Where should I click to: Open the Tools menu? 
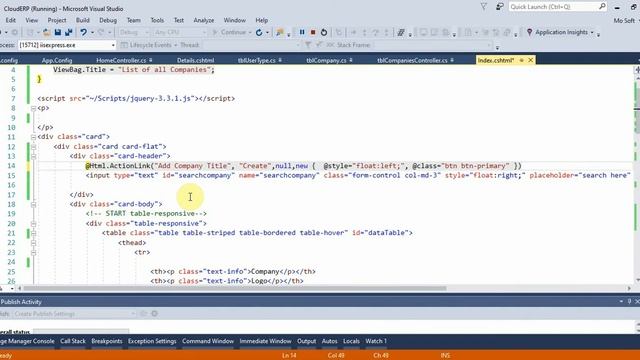pyautogui.click(x=157, y=20)
